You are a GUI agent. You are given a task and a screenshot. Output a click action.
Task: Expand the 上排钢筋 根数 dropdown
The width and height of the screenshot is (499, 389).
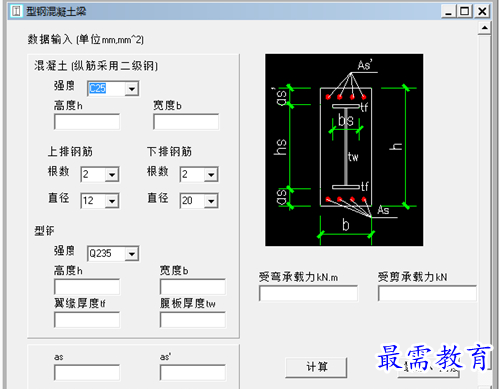[x=112, y=174]
